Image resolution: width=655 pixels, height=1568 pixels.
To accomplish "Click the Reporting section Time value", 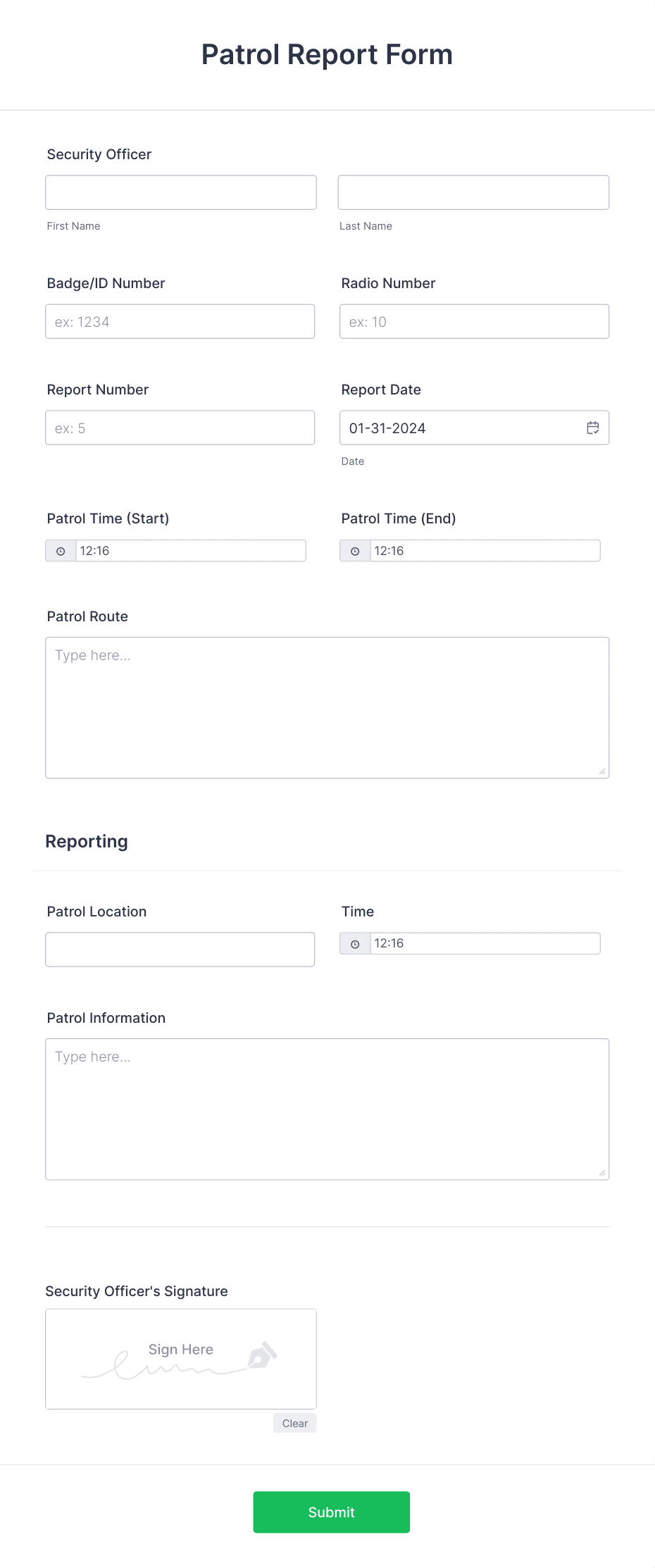I will [x=485, y=942].
